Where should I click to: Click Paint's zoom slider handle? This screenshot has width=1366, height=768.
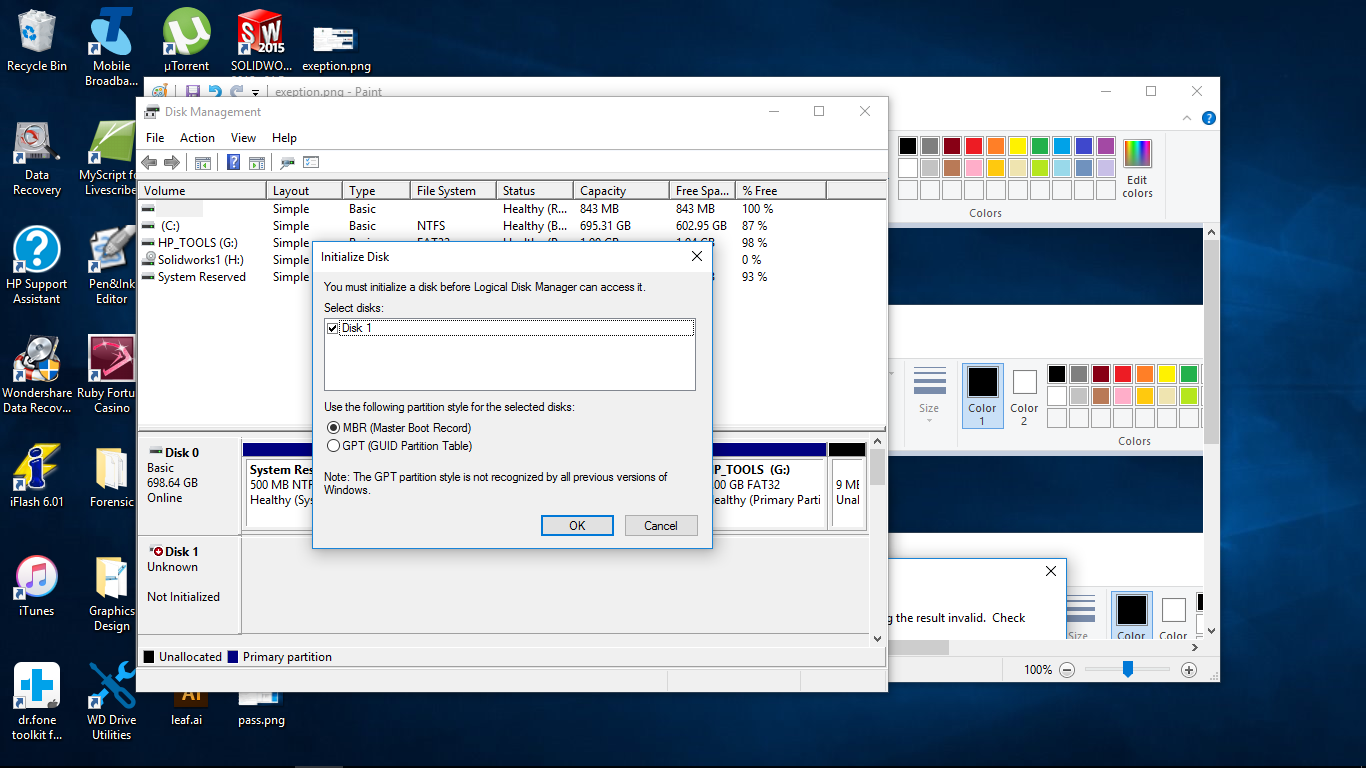tap(1127, 670)
